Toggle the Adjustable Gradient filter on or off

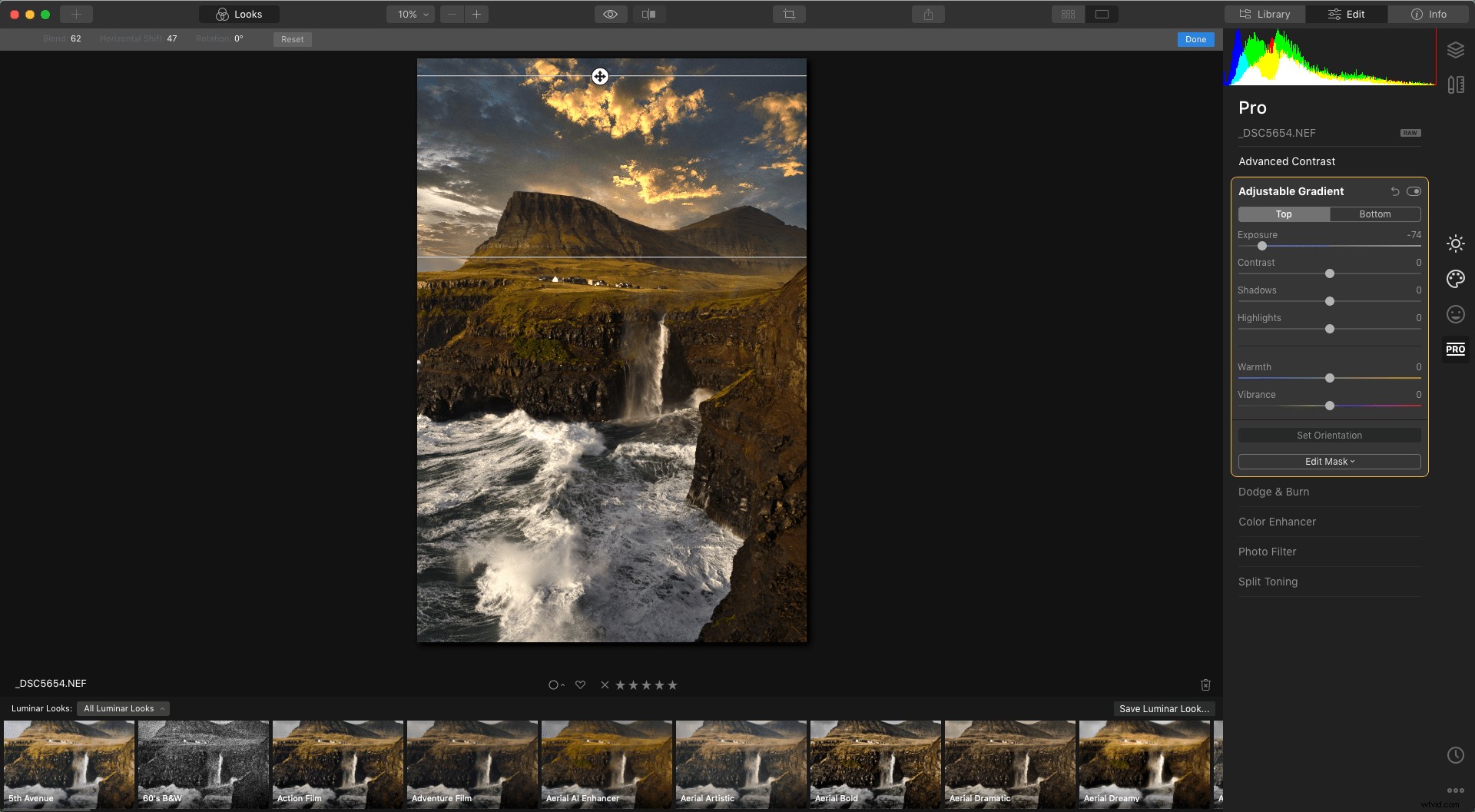pyautogui.click(x=1415, y=191)
